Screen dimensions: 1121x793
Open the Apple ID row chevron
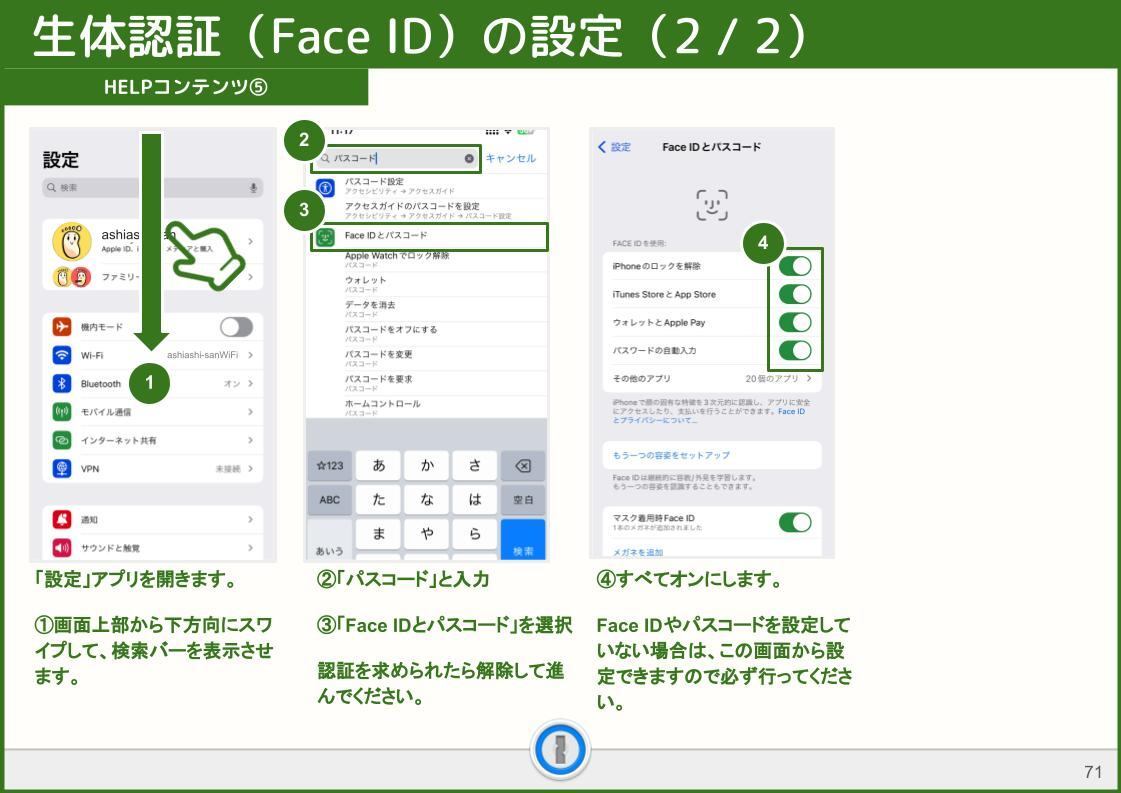[x=250, y=242]
